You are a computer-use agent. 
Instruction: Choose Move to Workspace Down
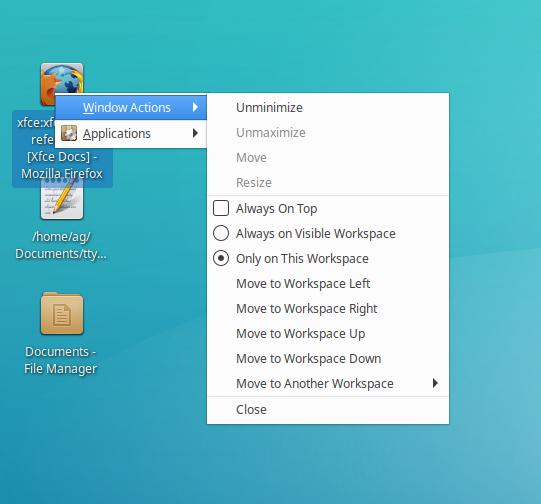click(x=328, y=358)
